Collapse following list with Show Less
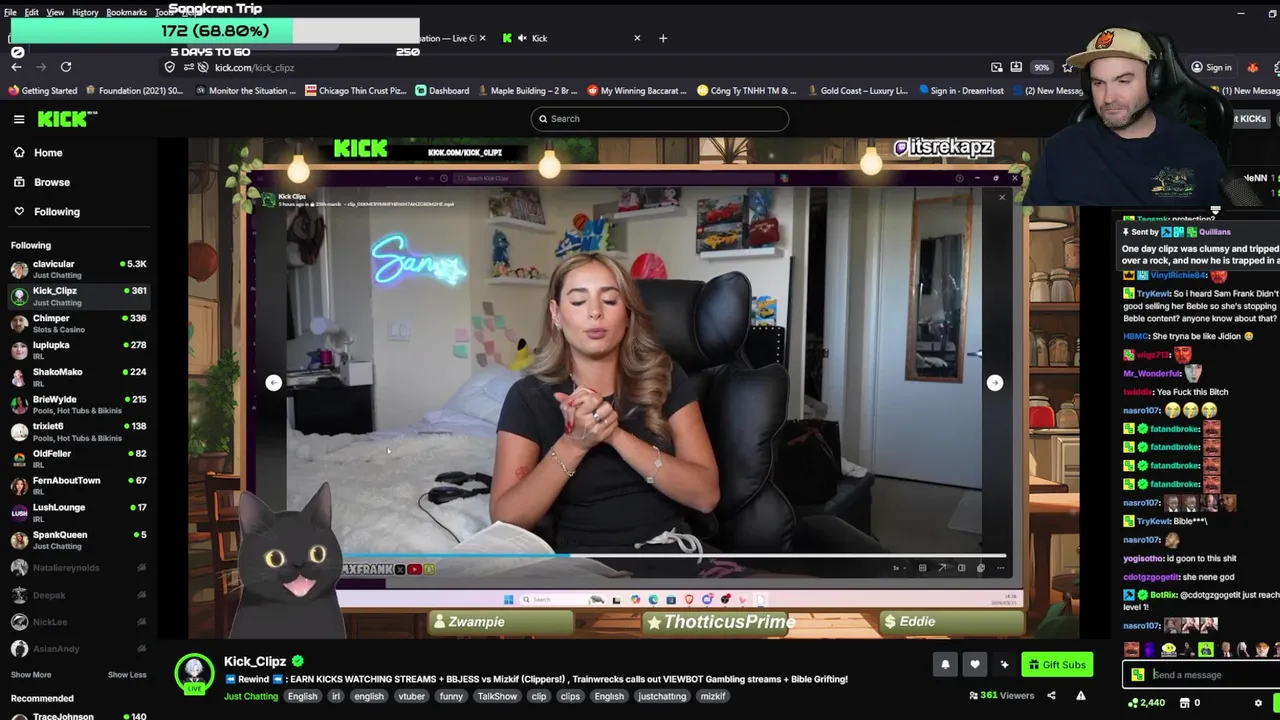 pos(127,675)
